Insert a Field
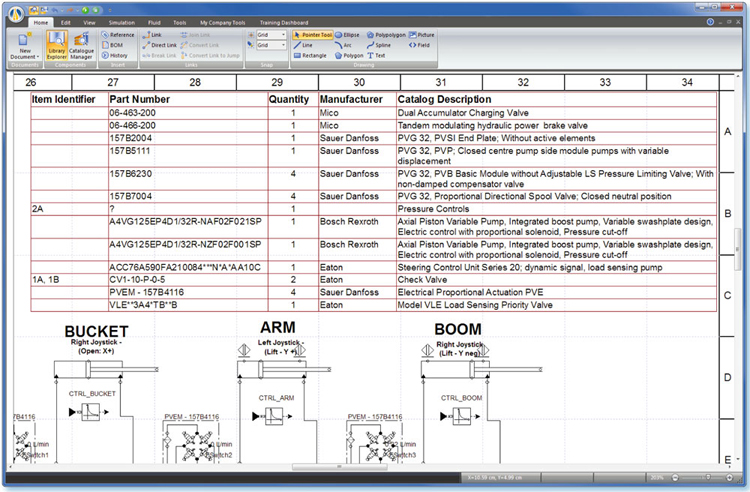Screen dimensions: 750x492 [x=419, y=45]
